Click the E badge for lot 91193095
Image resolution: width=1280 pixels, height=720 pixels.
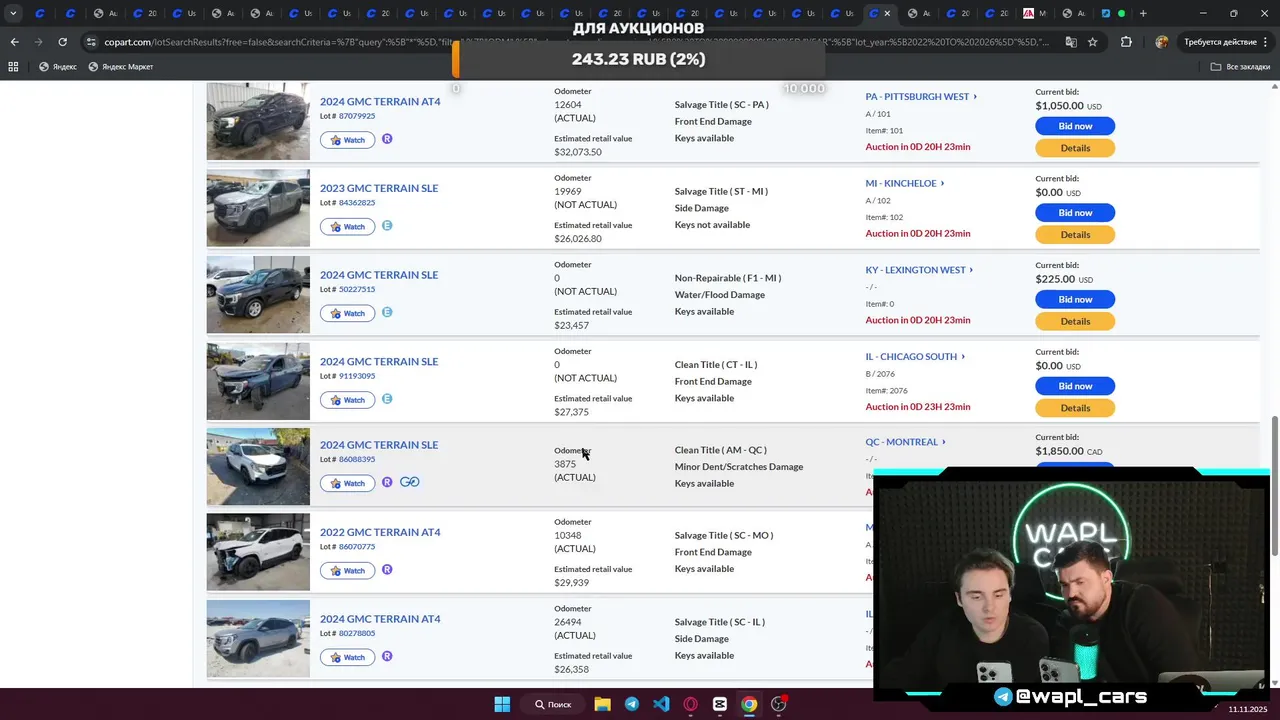(387, 399)
